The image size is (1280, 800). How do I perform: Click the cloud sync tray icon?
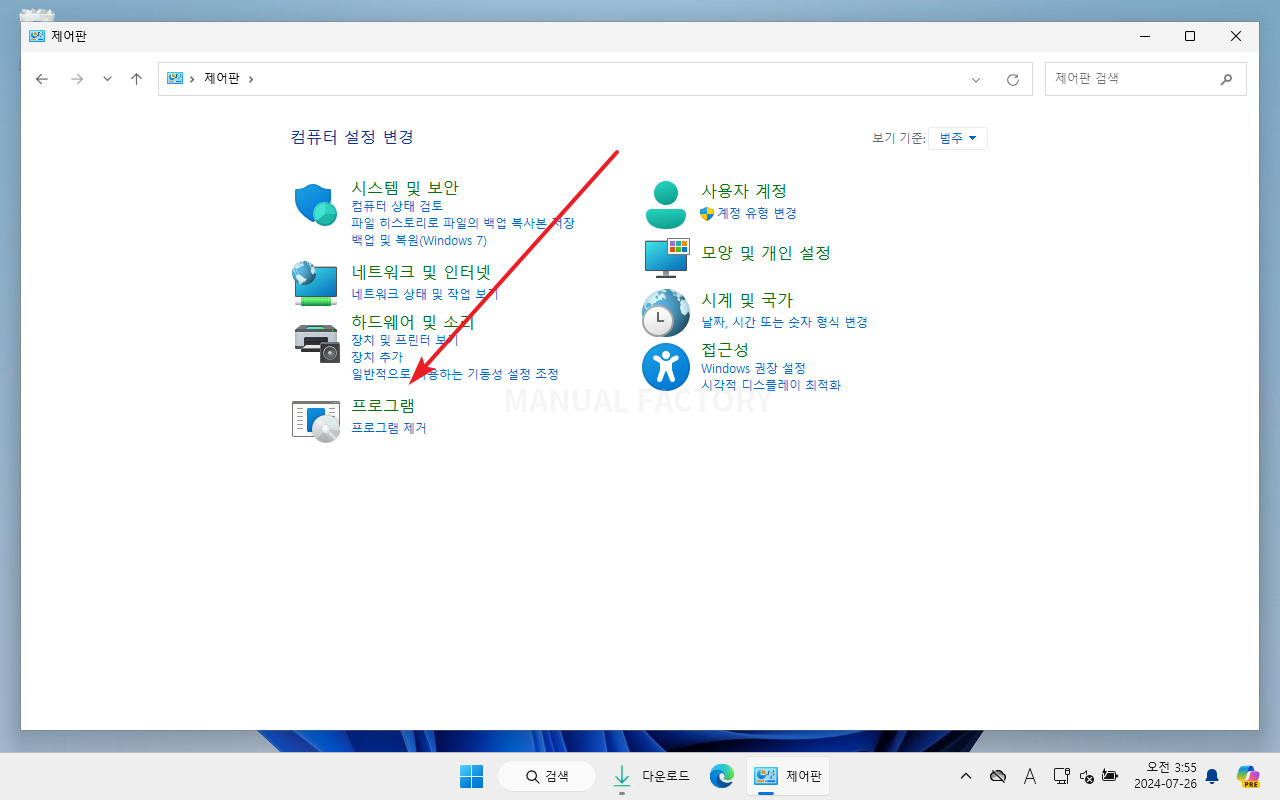[997, 776]
